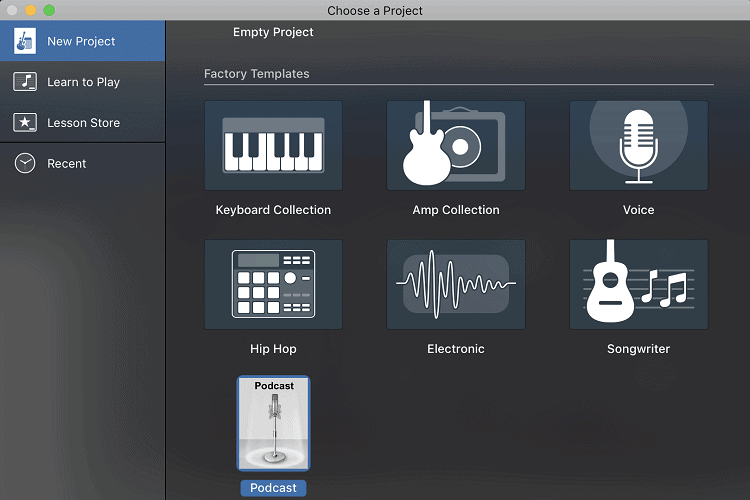The image size is (750, 500).
Task: Show Recent projects list
Action: (x=82, y=163)
